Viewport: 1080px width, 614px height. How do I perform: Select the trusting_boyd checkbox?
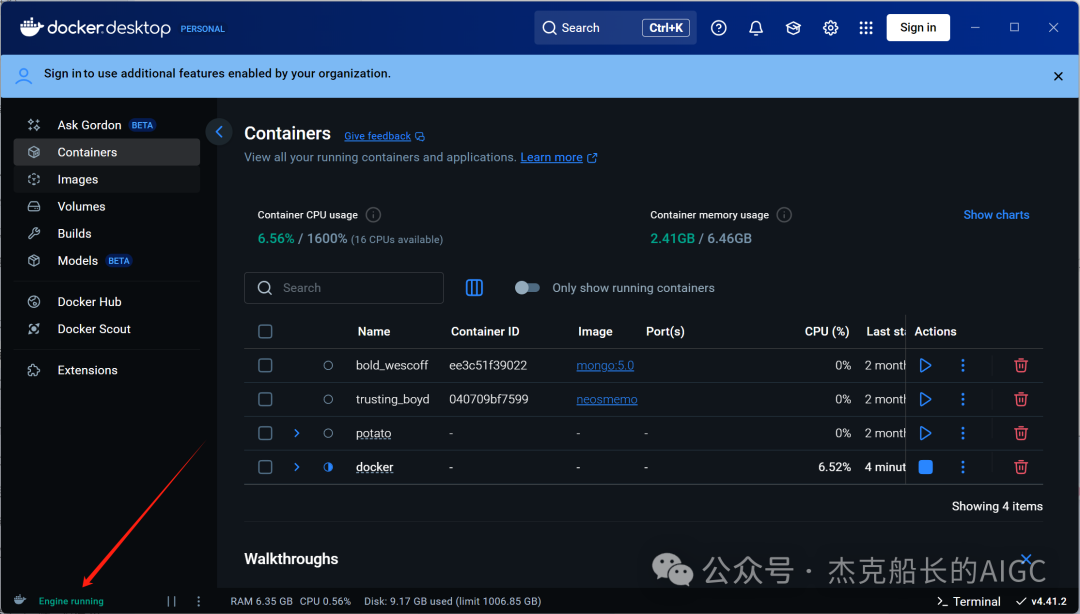tap(265, 399)
